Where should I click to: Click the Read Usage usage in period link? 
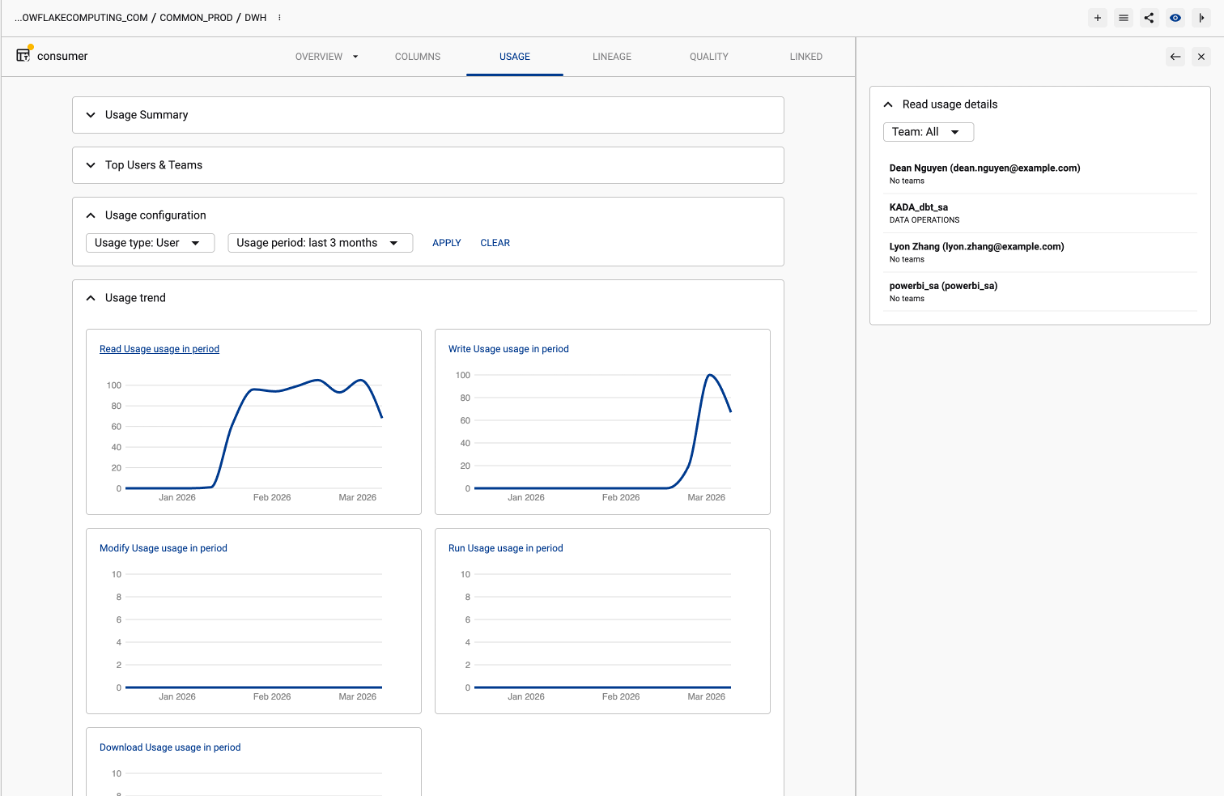pyautogui.click(x=159, y=349)
